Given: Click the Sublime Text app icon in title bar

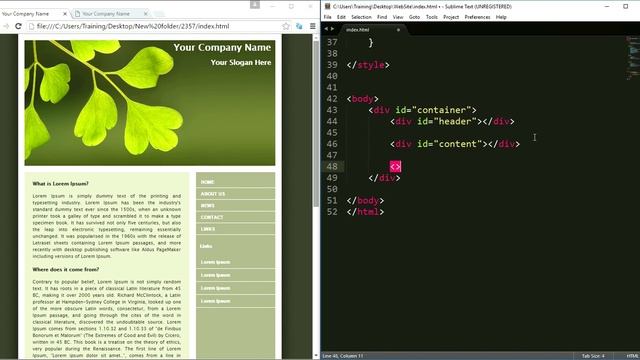Looking at the screenshot, I should (x=327, y=6).
